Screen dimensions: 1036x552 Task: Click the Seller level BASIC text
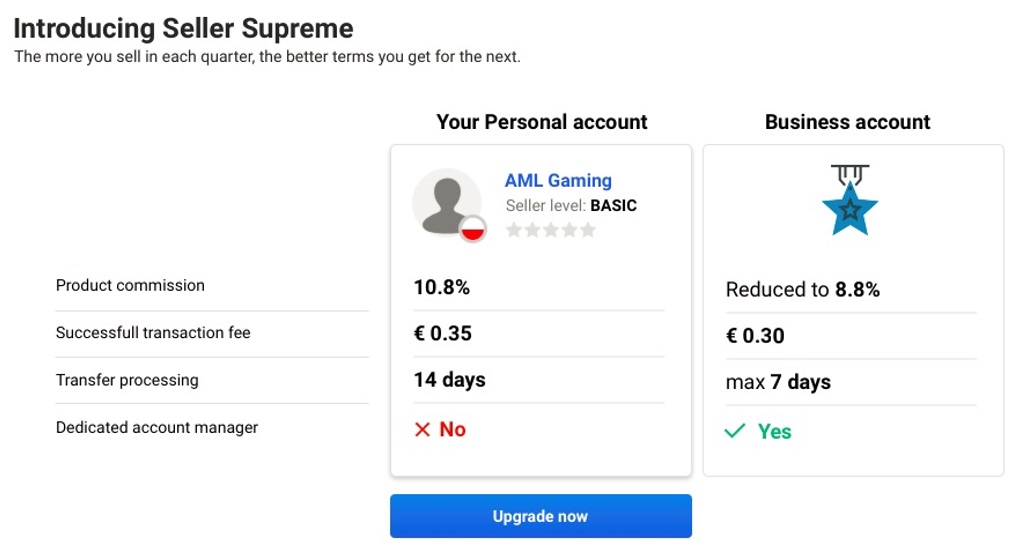(x=571, y=206)
